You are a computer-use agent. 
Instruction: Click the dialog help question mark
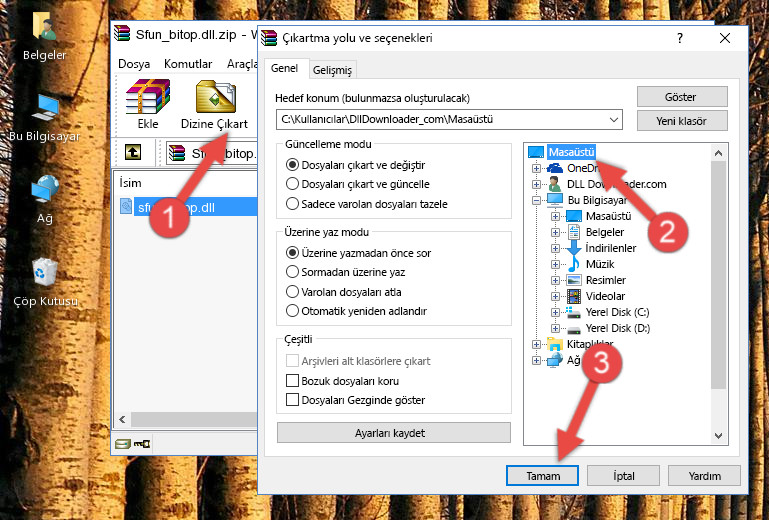pos(680,38)
